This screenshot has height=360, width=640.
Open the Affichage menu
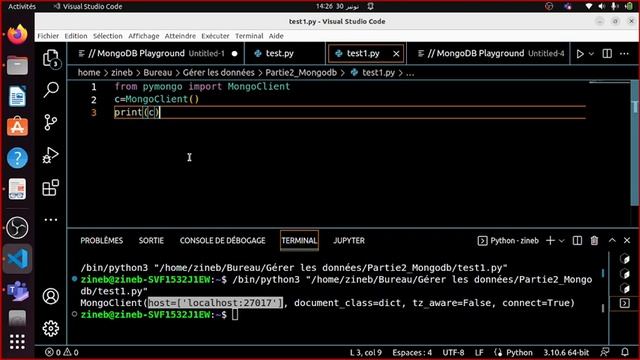point(144,36)
